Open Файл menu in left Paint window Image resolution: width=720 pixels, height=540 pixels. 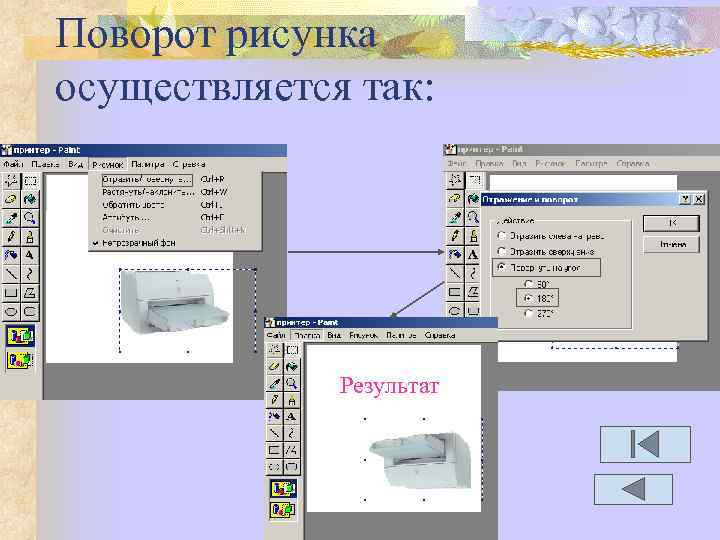tap(13, 164)
